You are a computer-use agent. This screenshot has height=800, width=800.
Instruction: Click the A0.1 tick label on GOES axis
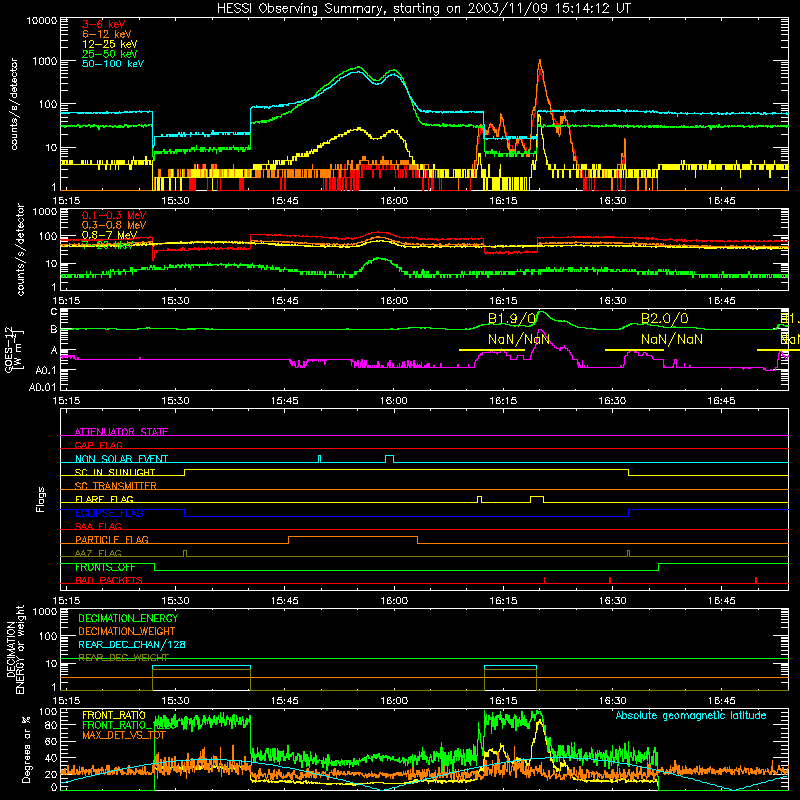tap(45, 370)
